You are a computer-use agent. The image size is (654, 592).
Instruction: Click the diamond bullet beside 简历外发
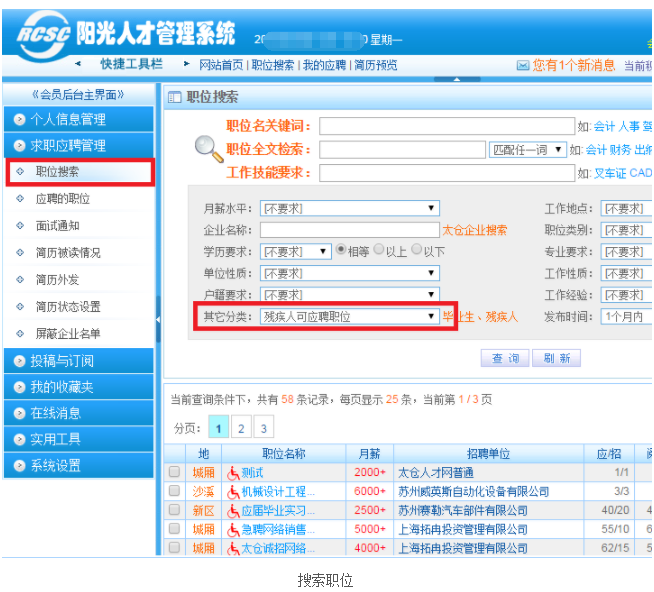[x=20, y=280]
